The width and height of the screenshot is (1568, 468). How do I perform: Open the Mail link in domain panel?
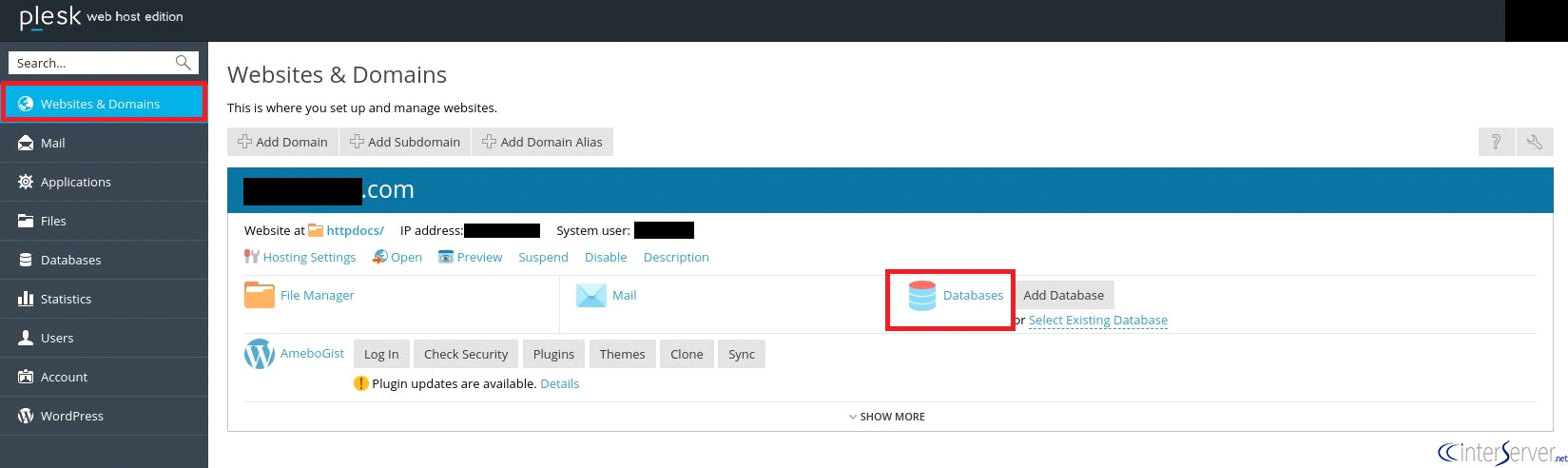(624, 295)
